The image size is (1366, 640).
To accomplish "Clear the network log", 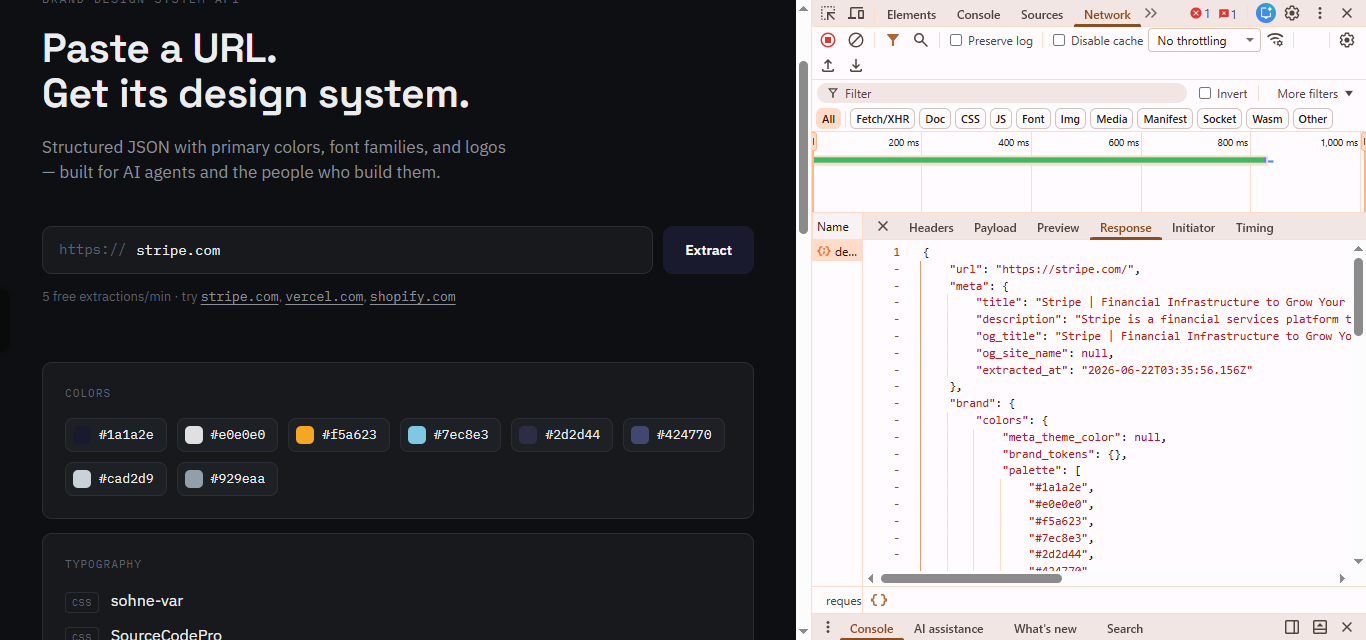I will point(856,40).
